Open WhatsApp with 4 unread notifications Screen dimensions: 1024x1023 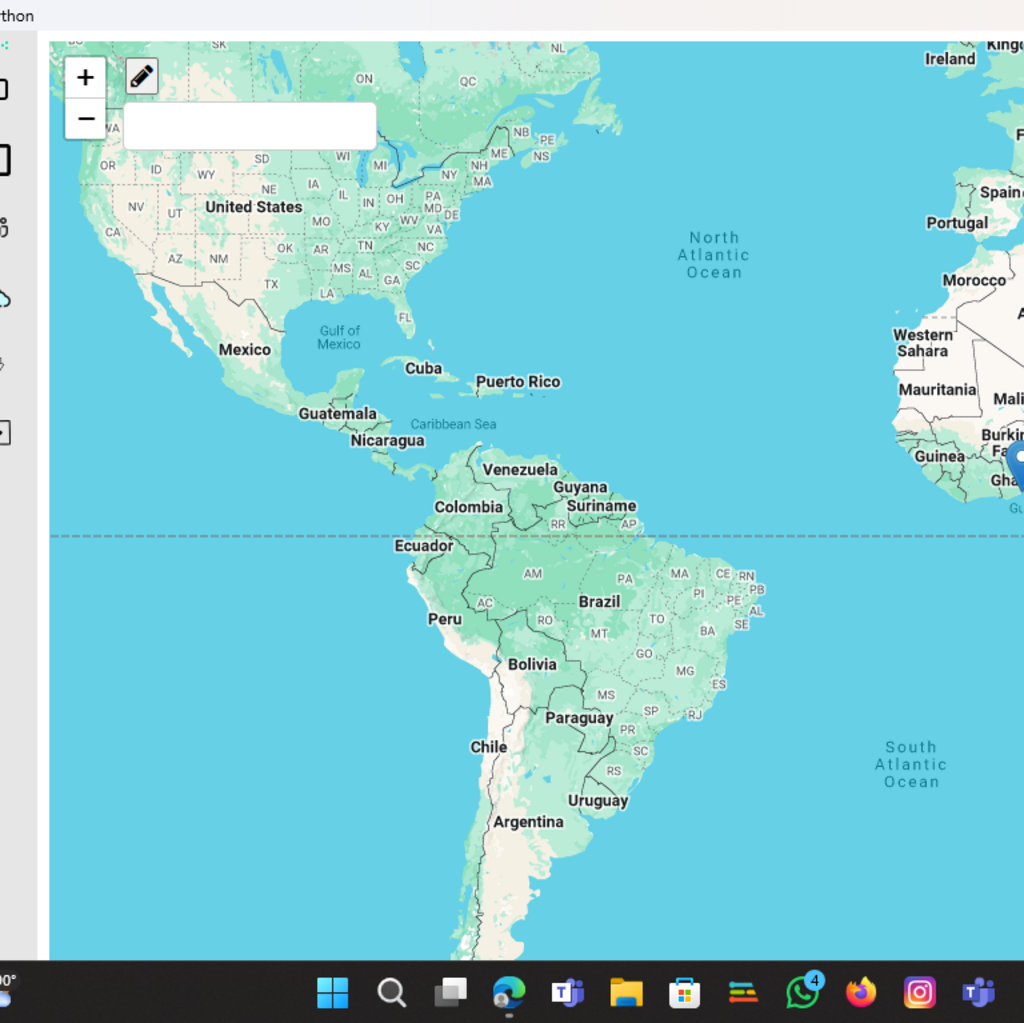click(802, 992)
